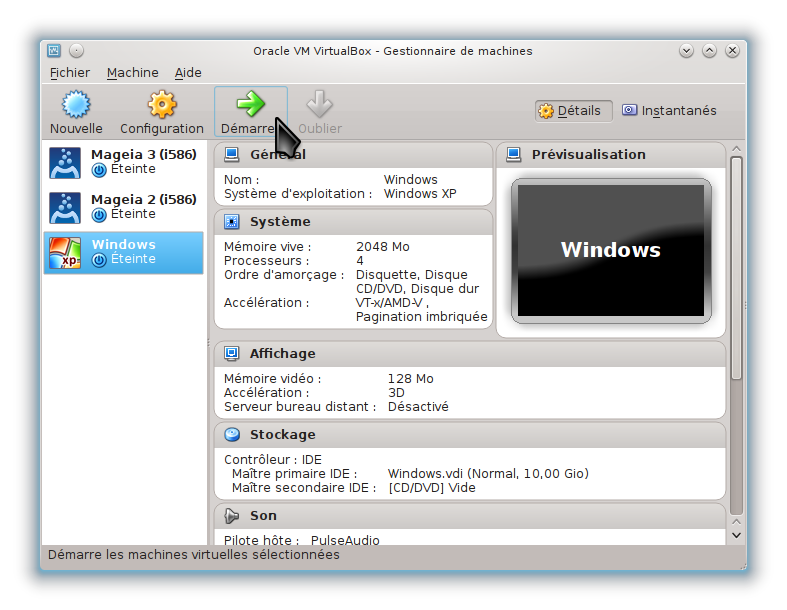Select the Windows virtual machine entry

[123, 253]
